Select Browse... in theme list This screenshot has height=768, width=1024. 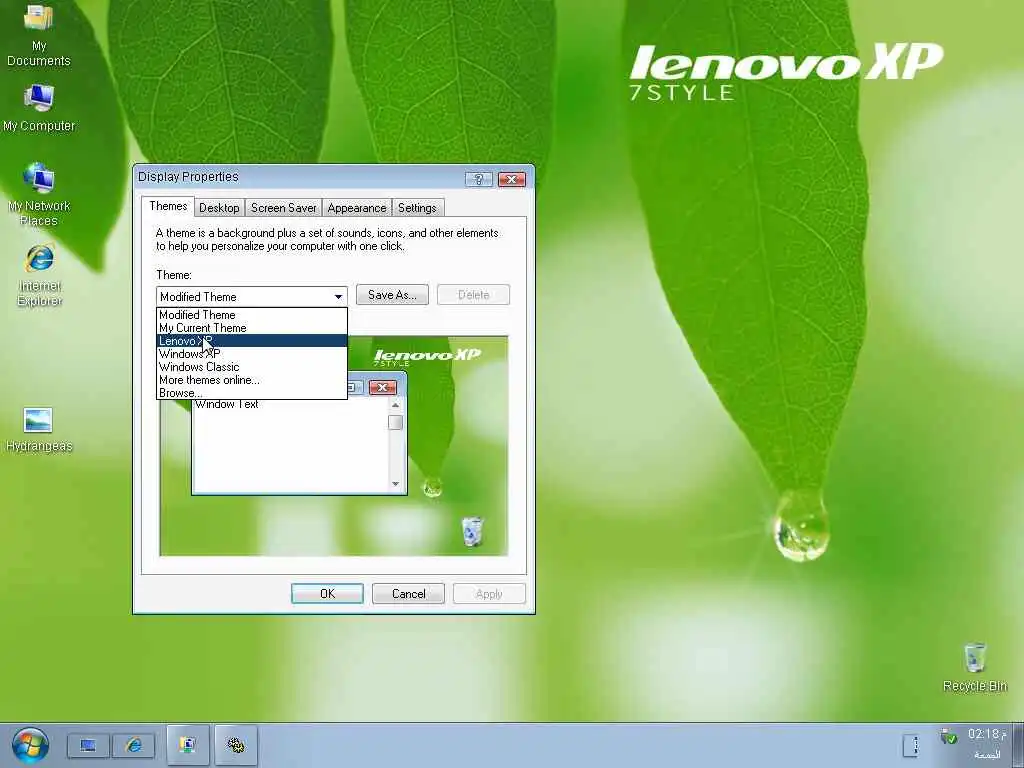[x=251, y=393]
